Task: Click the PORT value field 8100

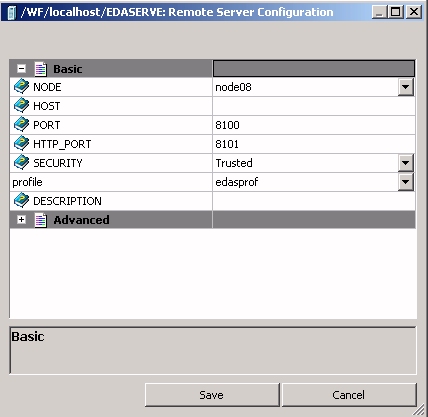Action: tap(314, 125)
